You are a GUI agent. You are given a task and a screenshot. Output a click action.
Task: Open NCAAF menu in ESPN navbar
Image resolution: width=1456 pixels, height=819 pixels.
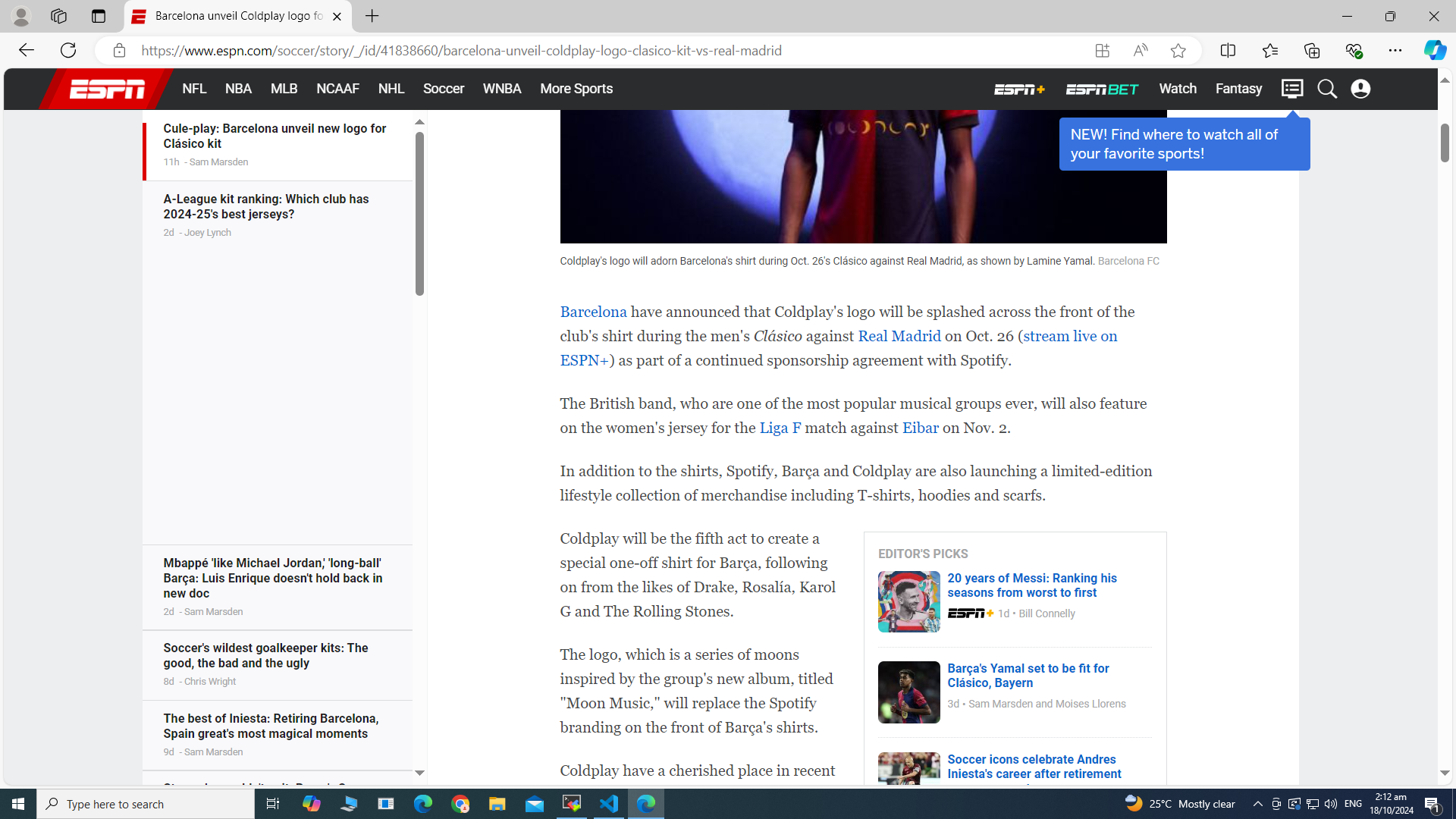(337, 89)
